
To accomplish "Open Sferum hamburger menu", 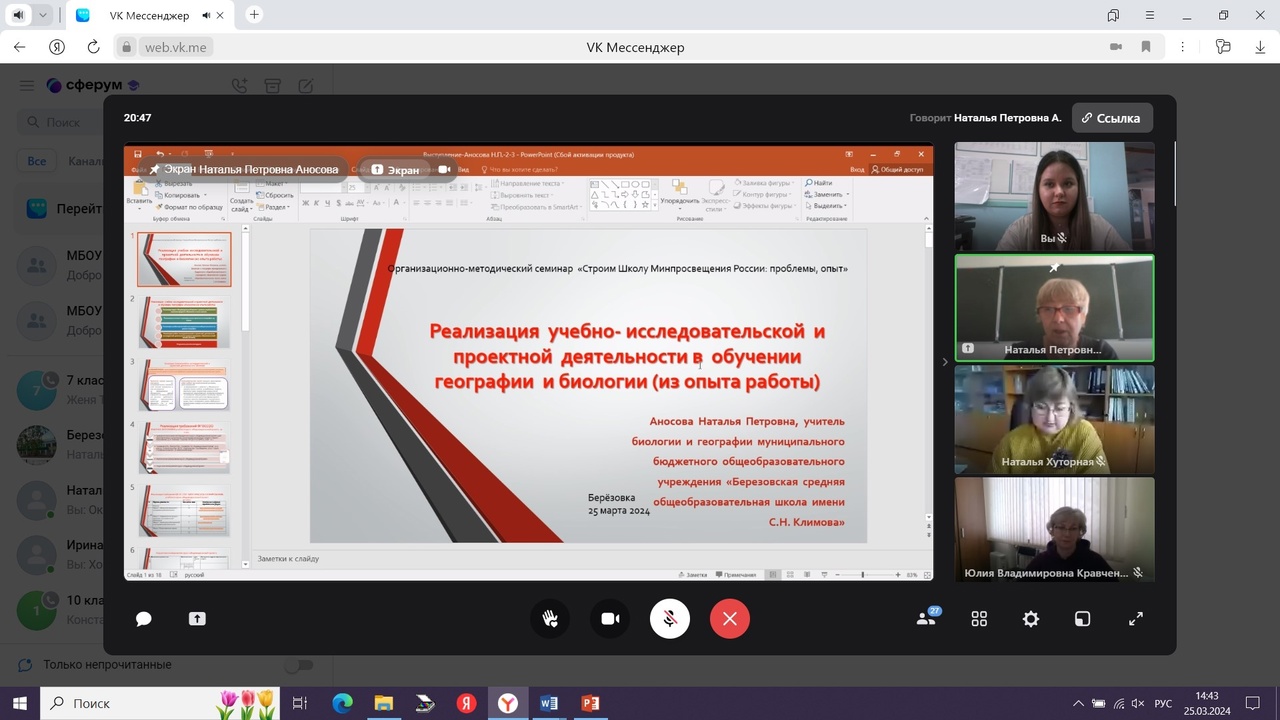I will point(27,86).
